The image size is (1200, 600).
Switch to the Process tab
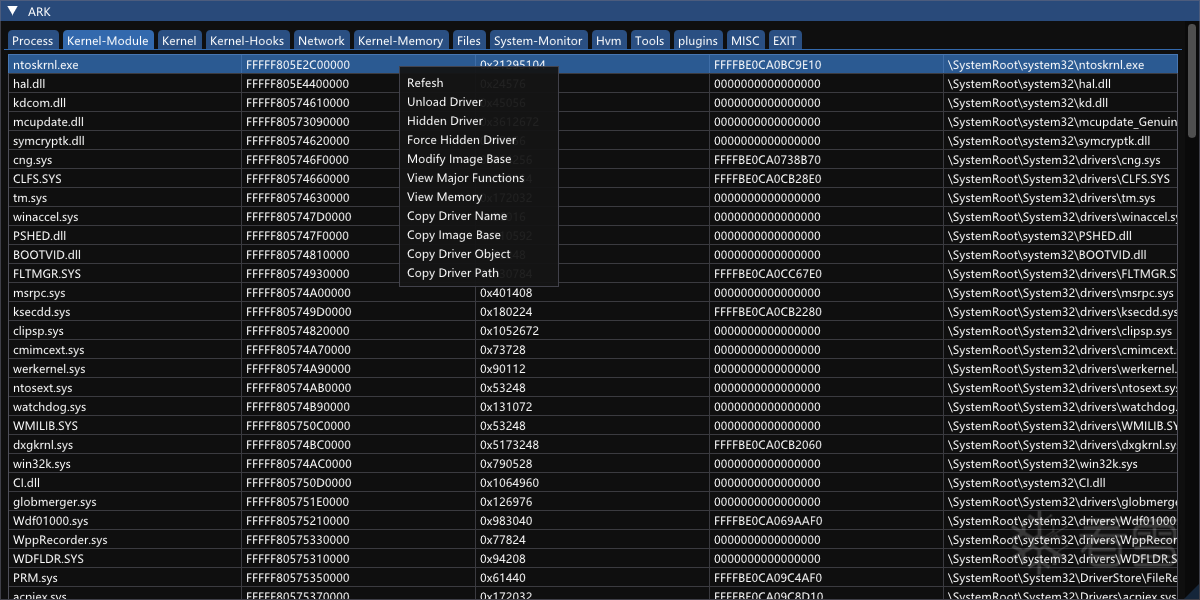[32, 40]
